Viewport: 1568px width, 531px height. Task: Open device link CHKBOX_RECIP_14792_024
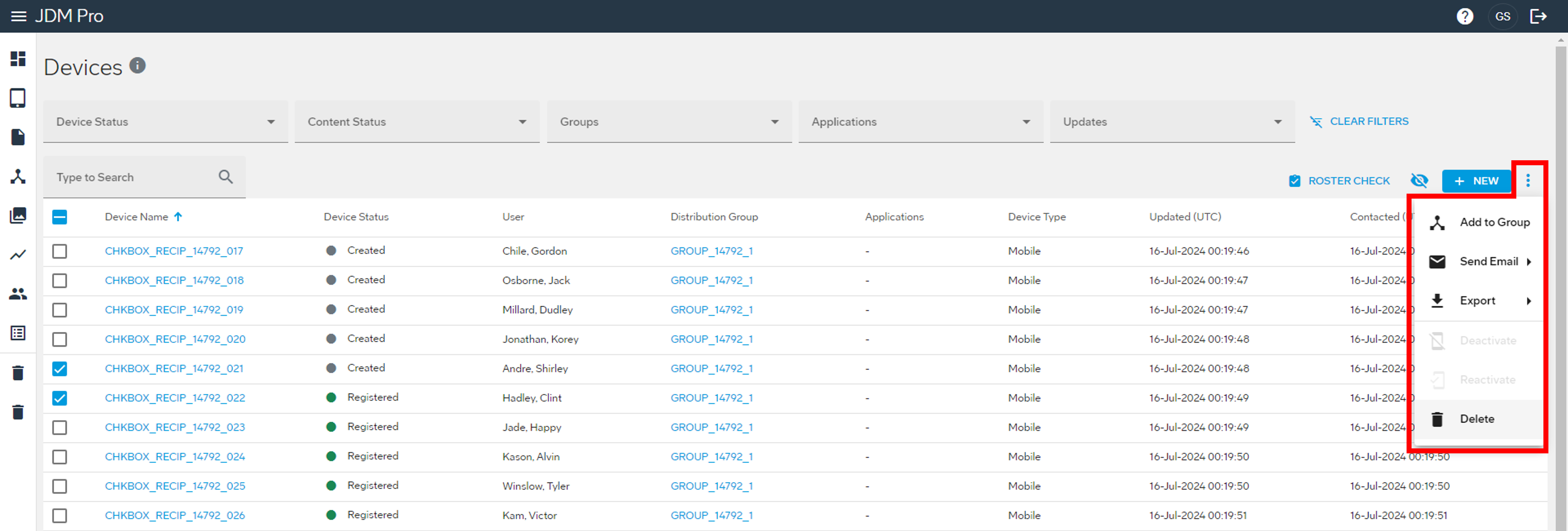[x=175, y=457]
